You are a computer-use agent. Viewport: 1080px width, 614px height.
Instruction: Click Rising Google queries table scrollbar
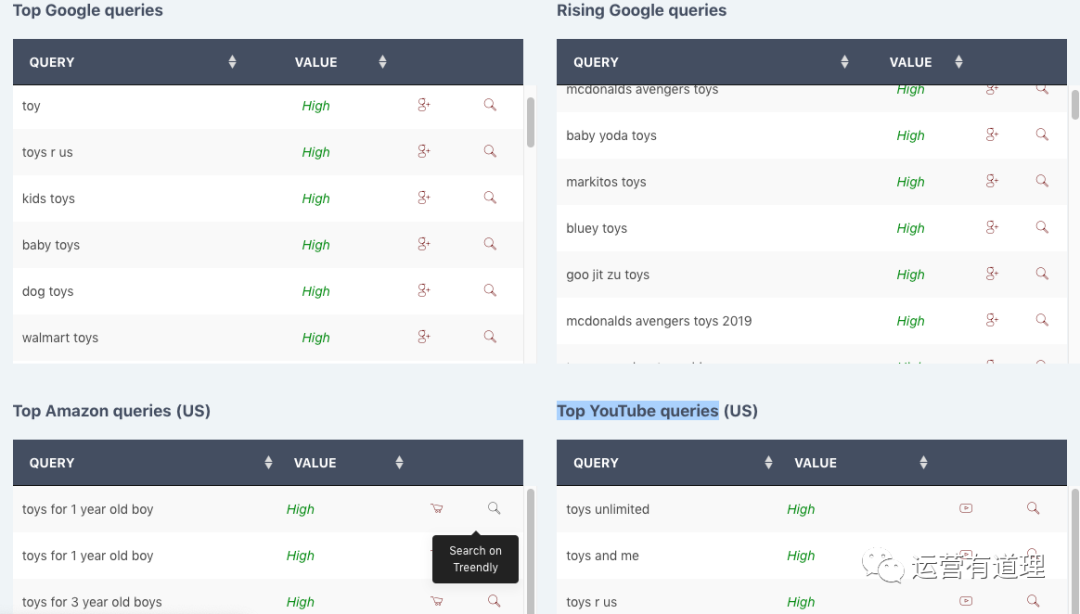1075,105
